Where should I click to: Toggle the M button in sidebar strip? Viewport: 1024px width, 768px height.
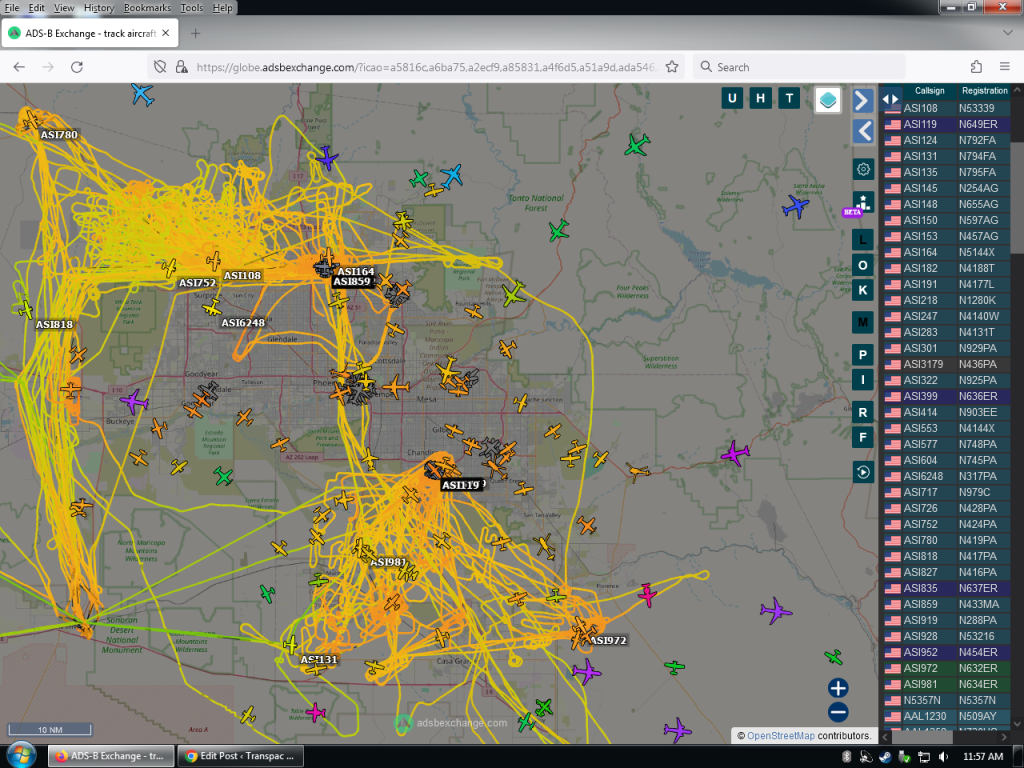(863, 322)
